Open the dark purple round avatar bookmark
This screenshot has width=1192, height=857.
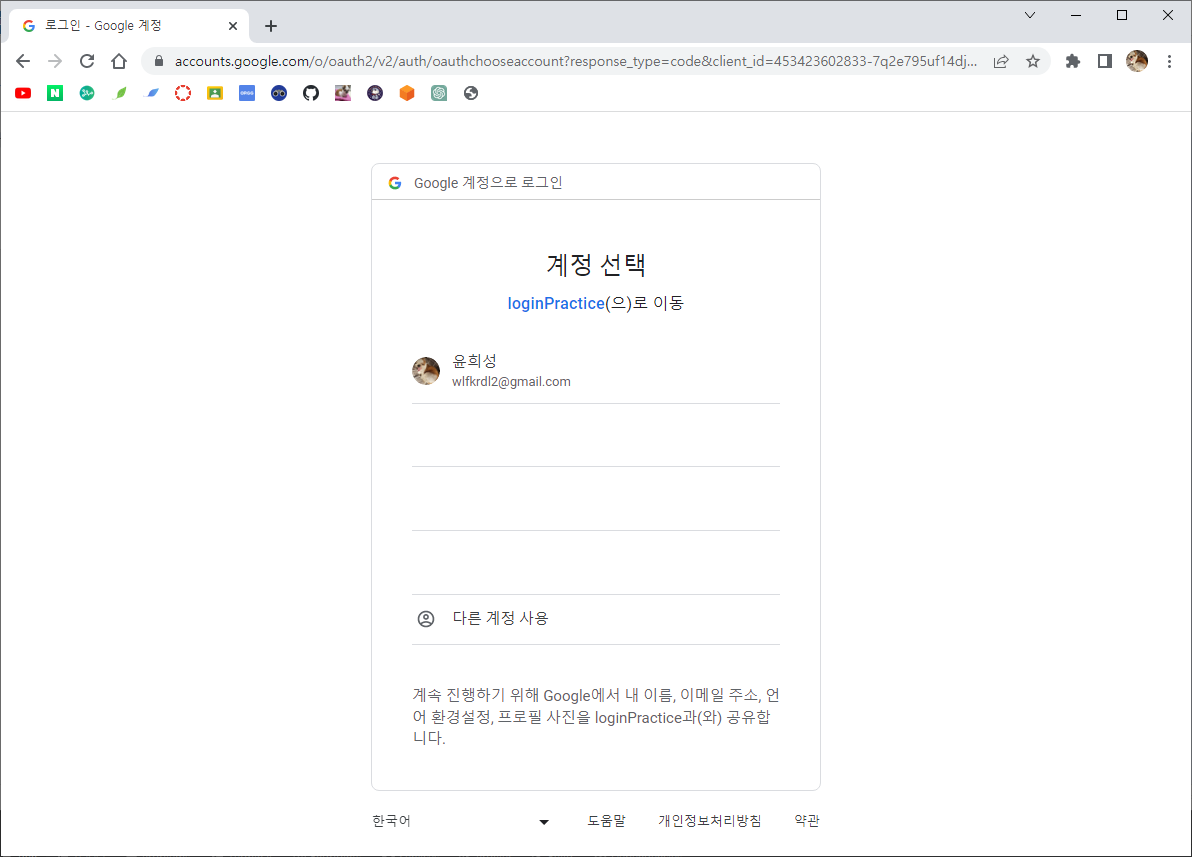375,93
